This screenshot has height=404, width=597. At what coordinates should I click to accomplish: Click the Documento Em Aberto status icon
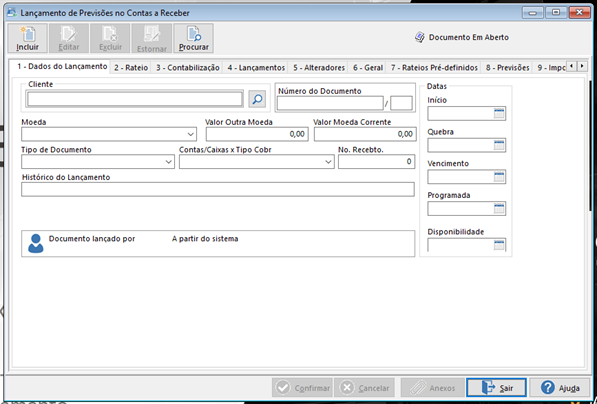(x=420, y=37)
